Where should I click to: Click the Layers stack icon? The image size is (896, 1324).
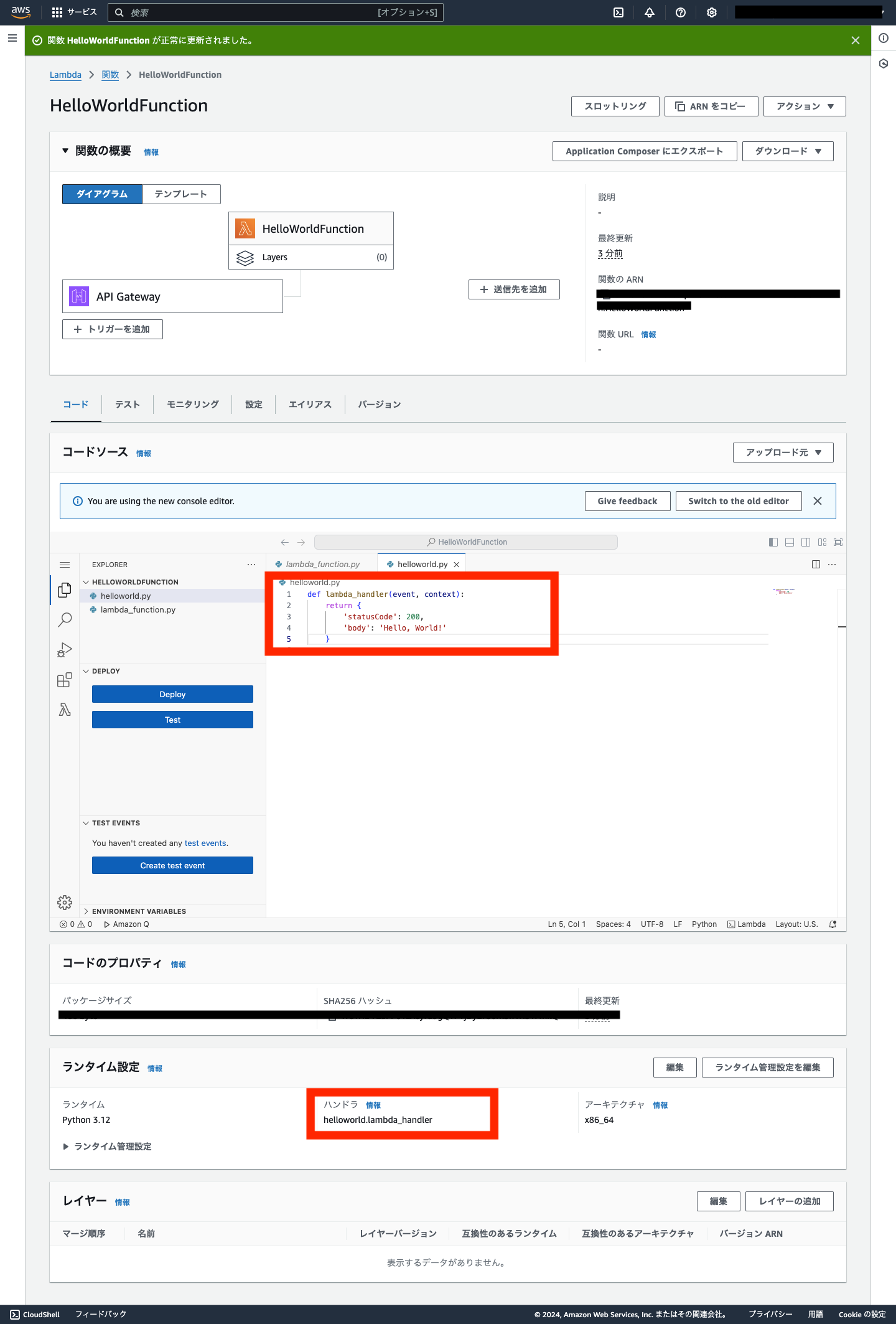click(x=245, y=257)
